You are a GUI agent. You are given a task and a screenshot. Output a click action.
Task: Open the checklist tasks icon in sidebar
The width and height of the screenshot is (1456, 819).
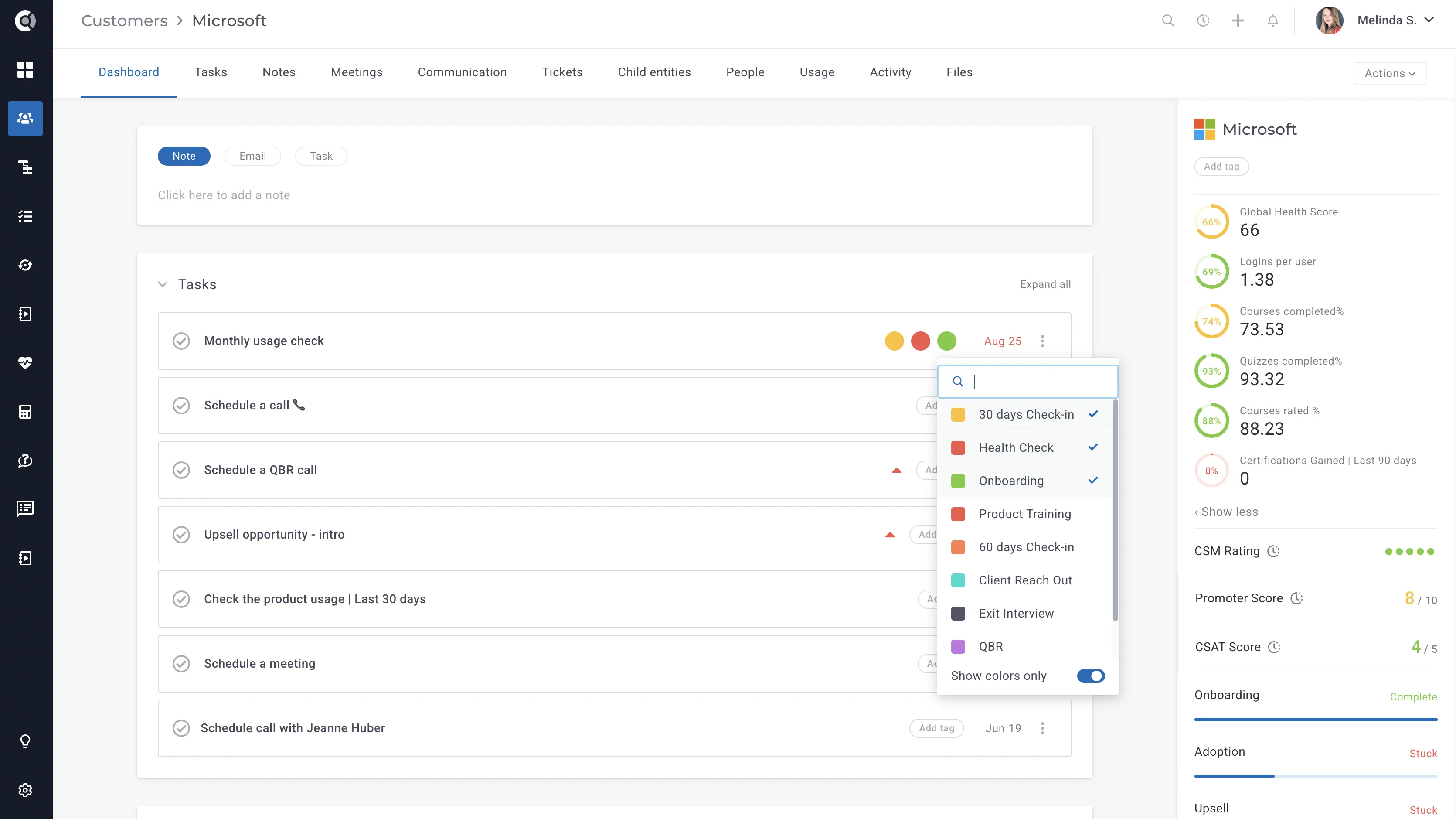click(x=25, y=216)
